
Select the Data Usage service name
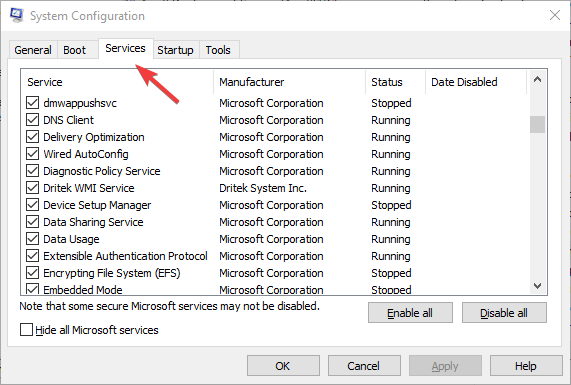click(x=71, y=239)
